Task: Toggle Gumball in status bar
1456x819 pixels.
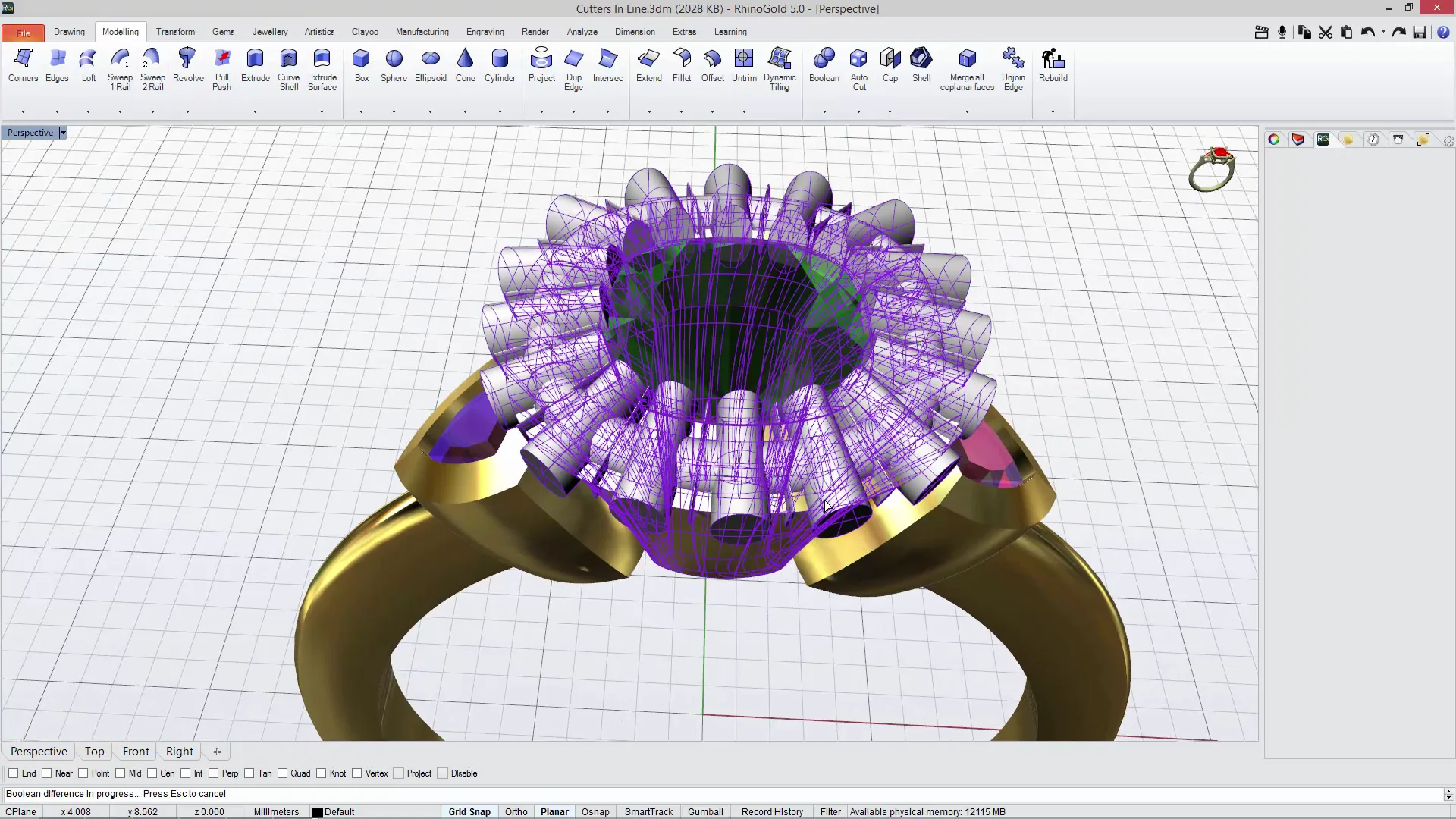Action: click(705, 812)
